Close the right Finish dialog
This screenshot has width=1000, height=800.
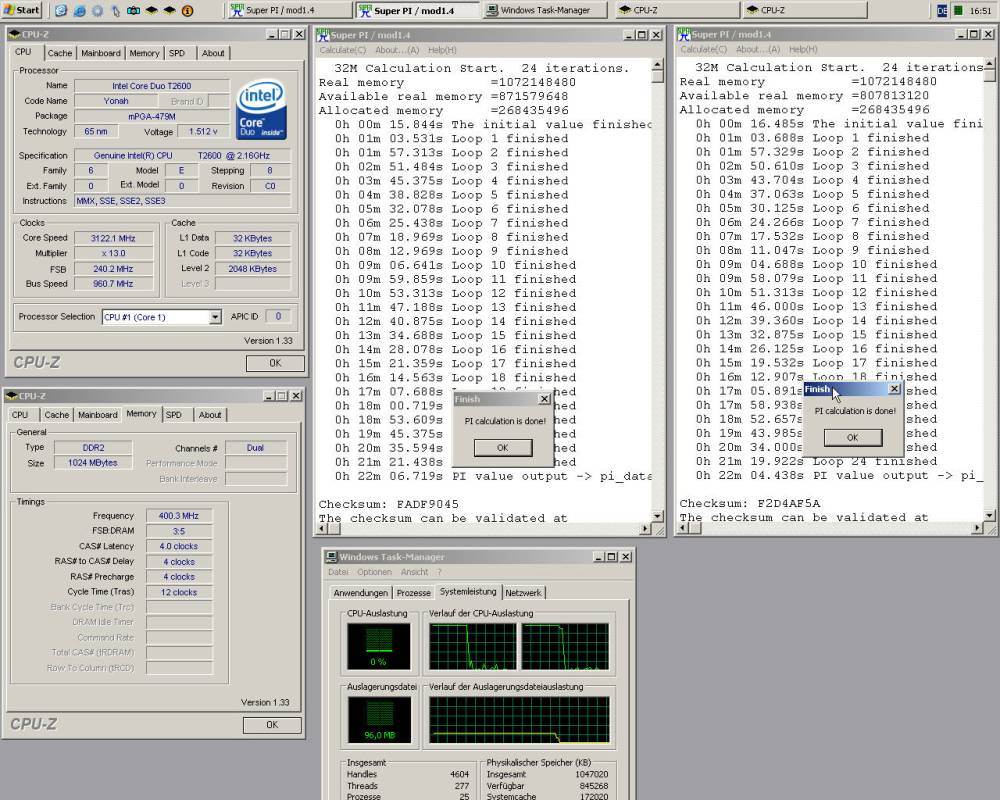[x=894, y=389]
